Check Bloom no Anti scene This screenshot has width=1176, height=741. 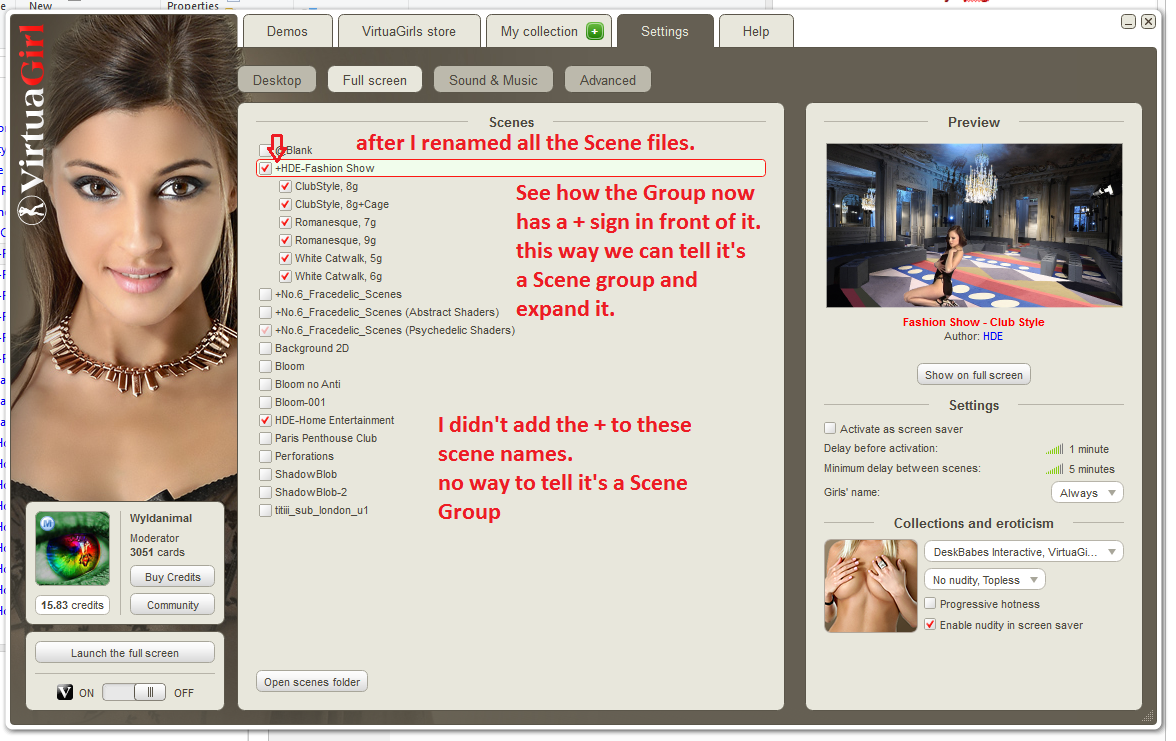(266, 384)
